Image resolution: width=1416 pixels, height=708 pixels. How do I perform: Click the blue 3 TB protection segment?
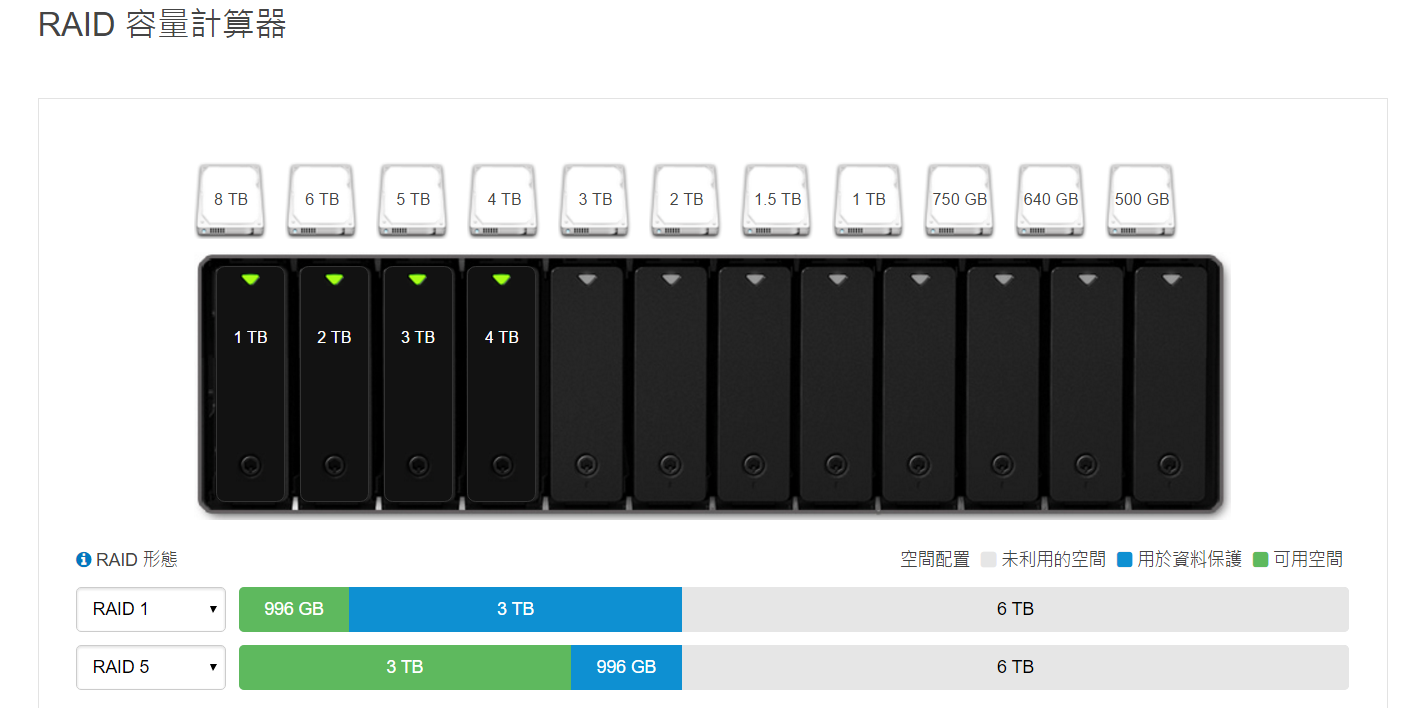(515, 609)
